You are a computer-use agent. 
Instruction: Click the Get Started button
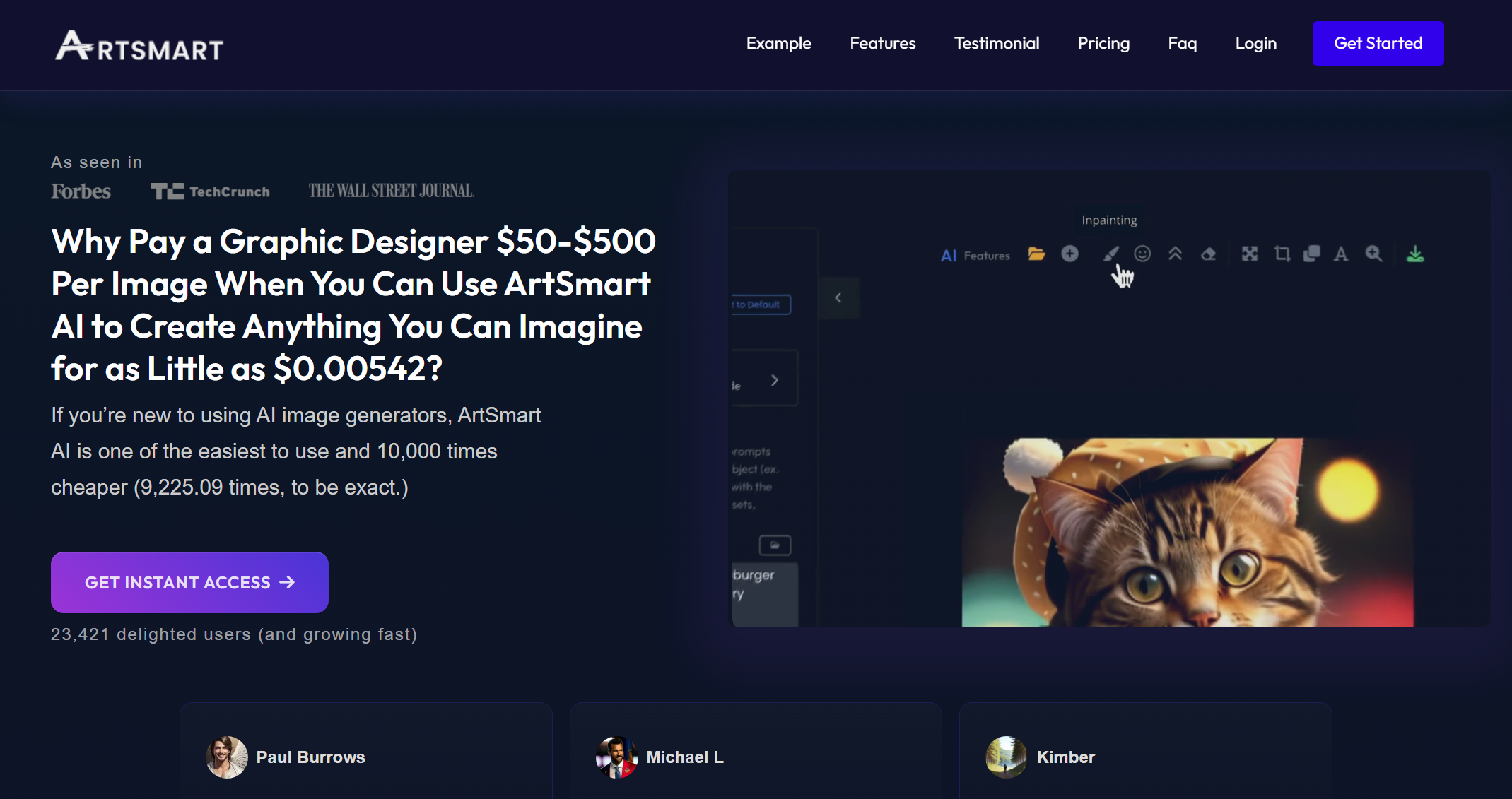tap(1378, 43)
